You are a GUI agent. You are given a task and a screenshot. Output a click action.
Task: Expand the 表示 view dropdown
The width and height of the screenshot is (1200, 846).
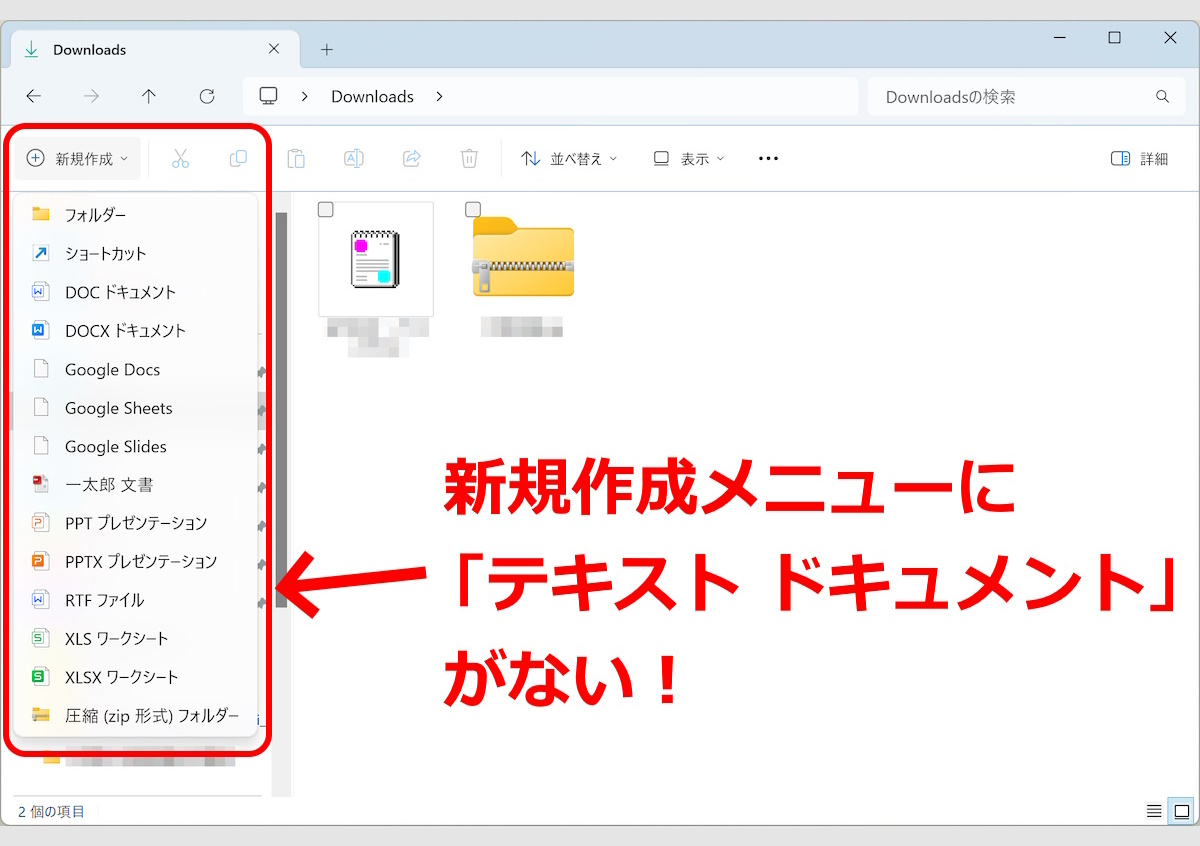689,159
